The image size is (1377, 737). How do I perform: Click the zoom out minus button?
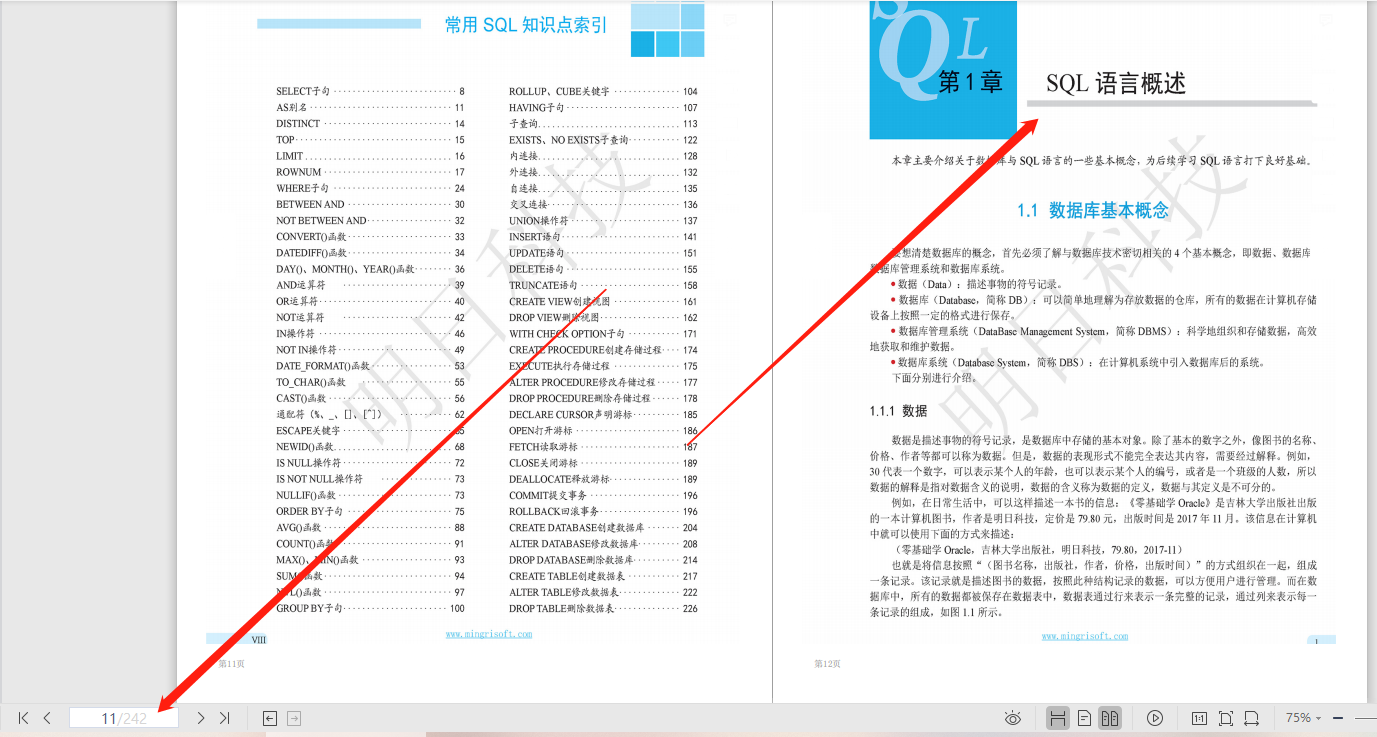click(1339, 718)
